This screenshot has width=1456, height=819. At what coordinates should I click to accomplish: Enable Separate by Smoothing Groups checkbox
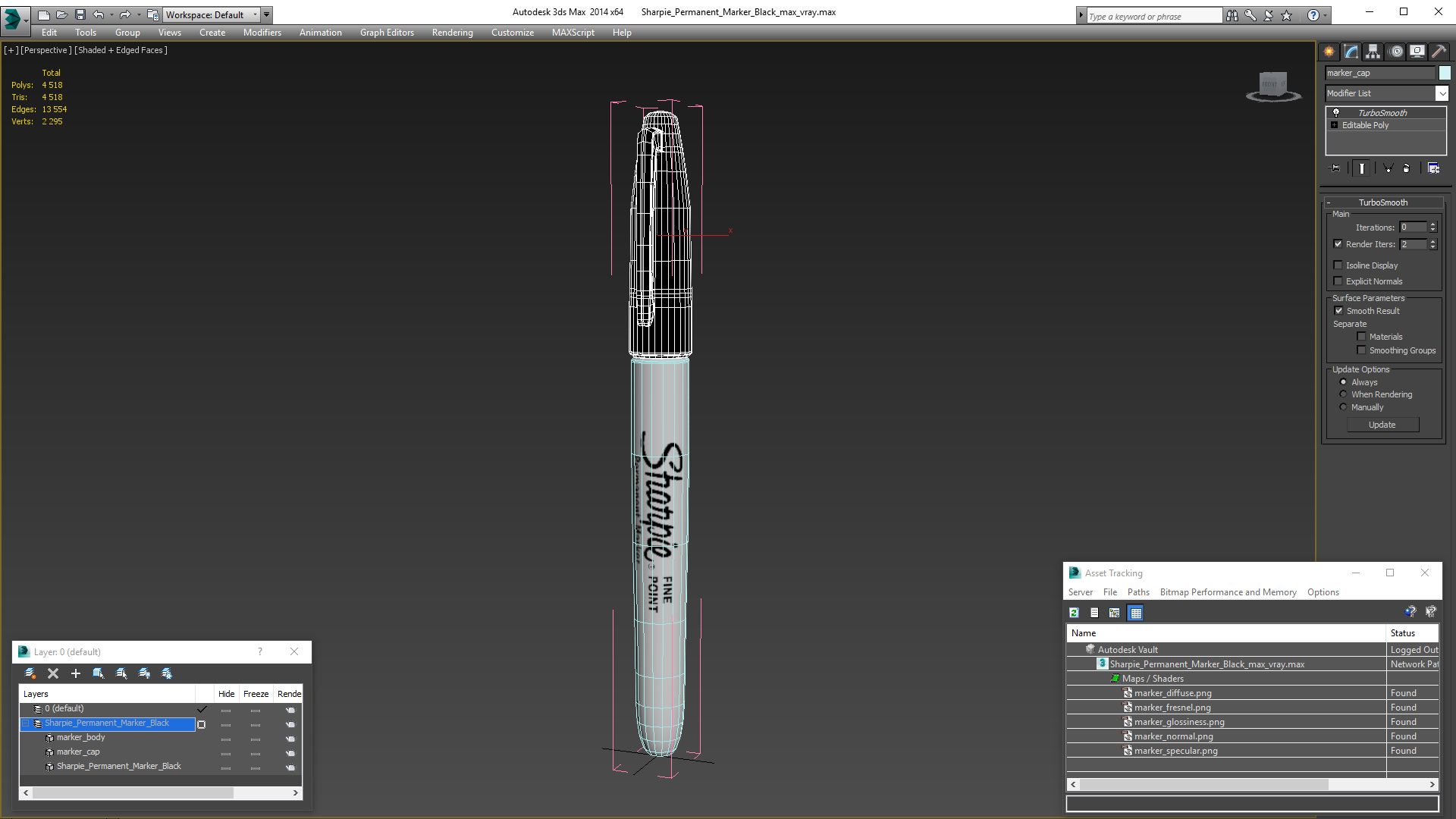coord(1361,350)
